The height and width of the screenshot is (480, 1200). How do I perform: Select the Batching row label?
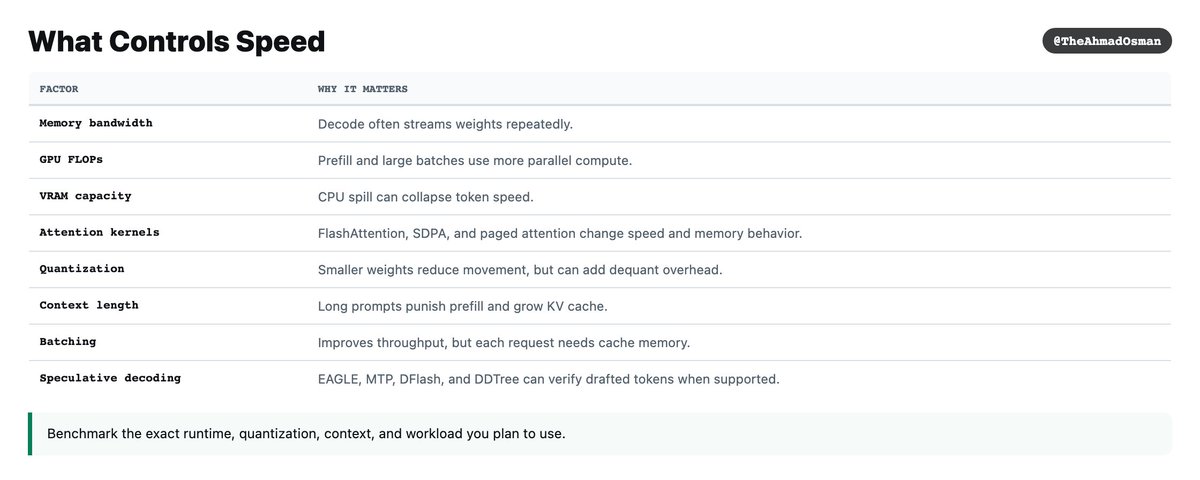point(68,342)
